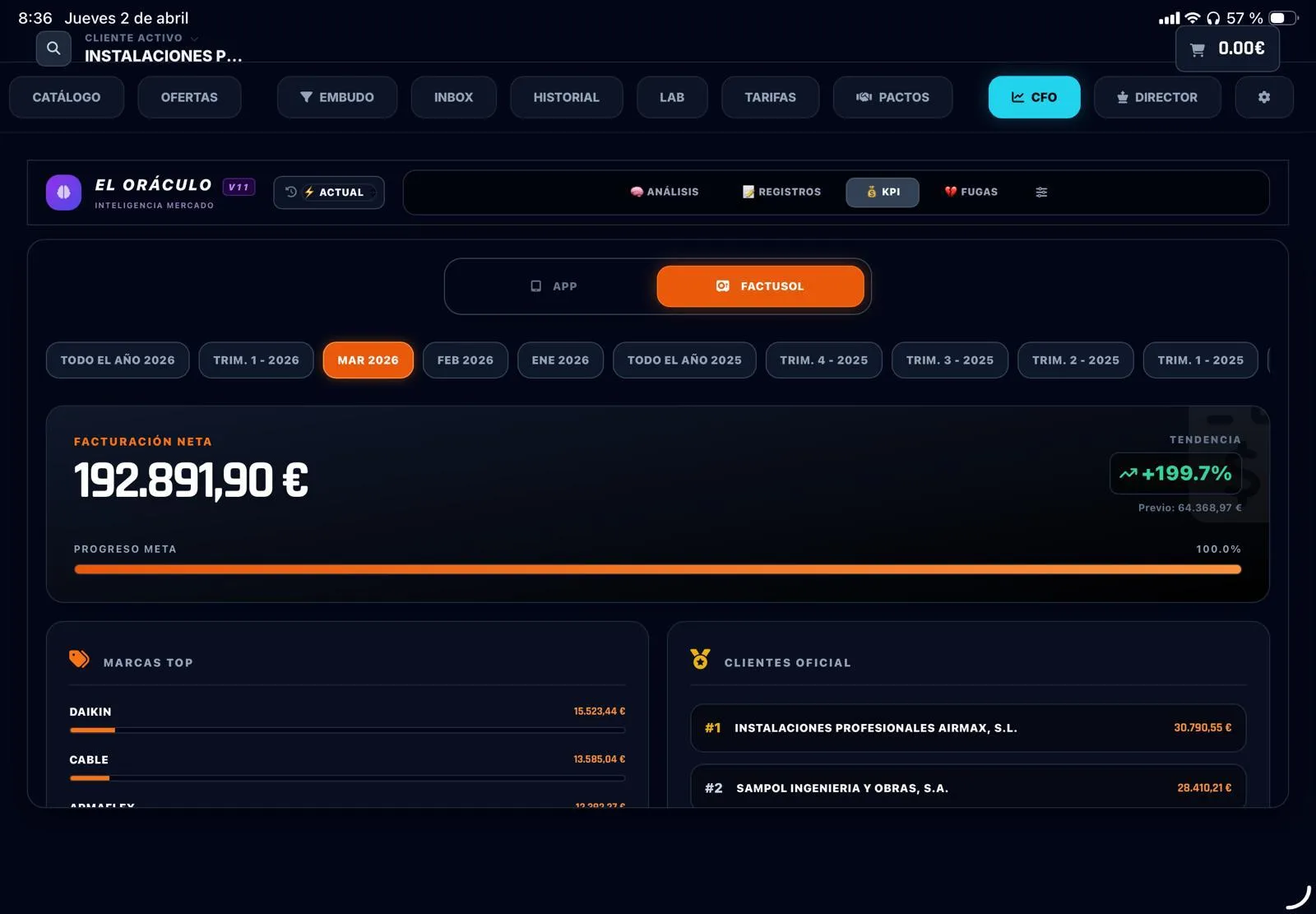
Task: Toggle the Actual mode button
Action: (329, 193)
